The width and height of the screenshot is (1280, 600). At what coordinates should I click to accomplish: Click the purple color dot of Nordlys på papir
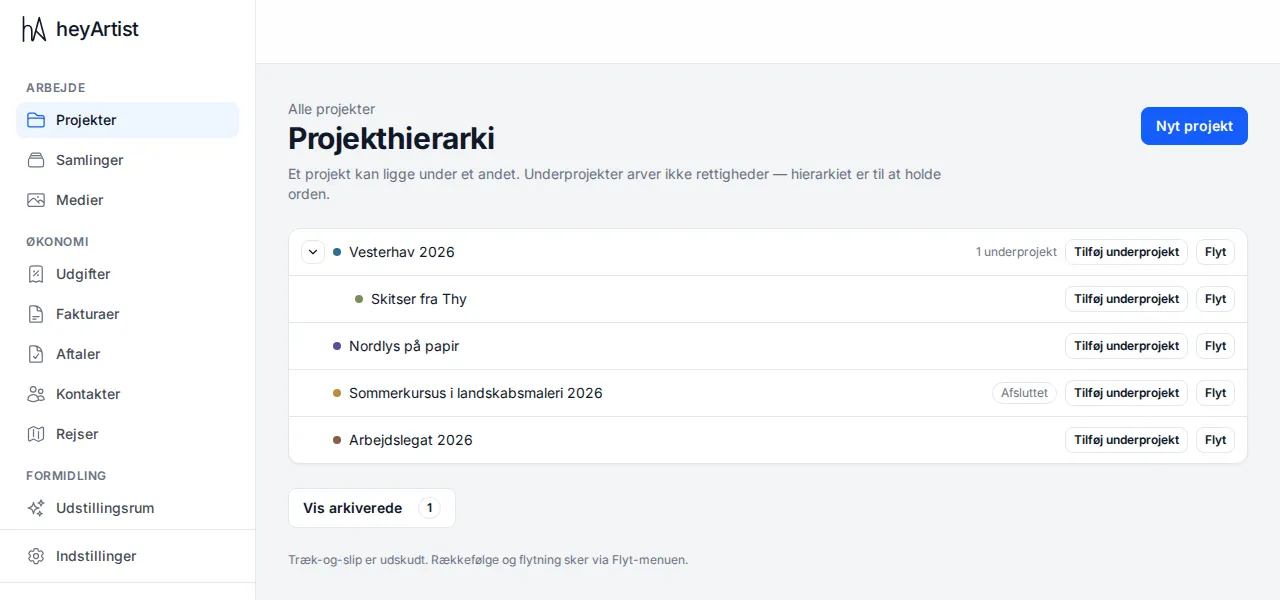tap(337, 346)
